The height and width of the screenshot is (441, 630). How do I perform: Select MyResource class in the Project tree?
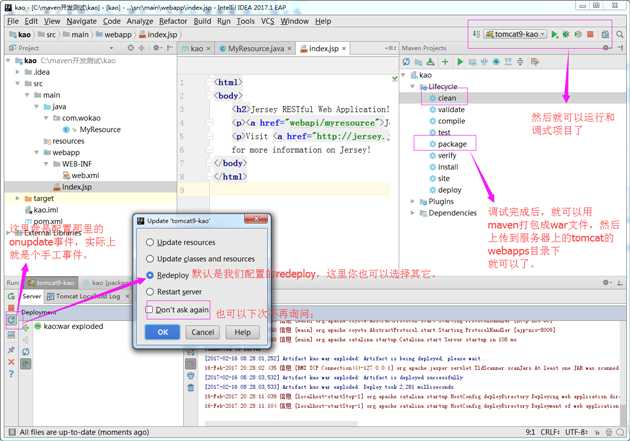point(100,130)
